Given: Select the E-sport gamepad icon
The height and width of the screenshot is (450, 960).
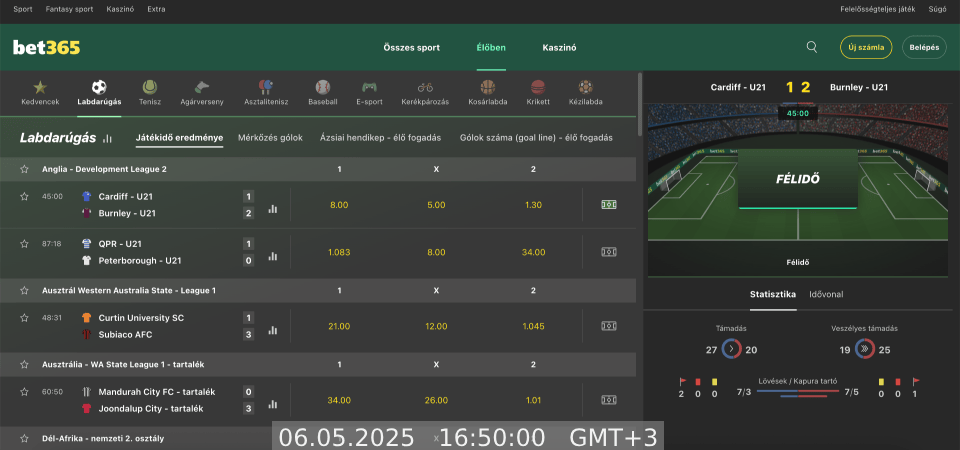Looking at the screenshot, I should pos(369,87).
